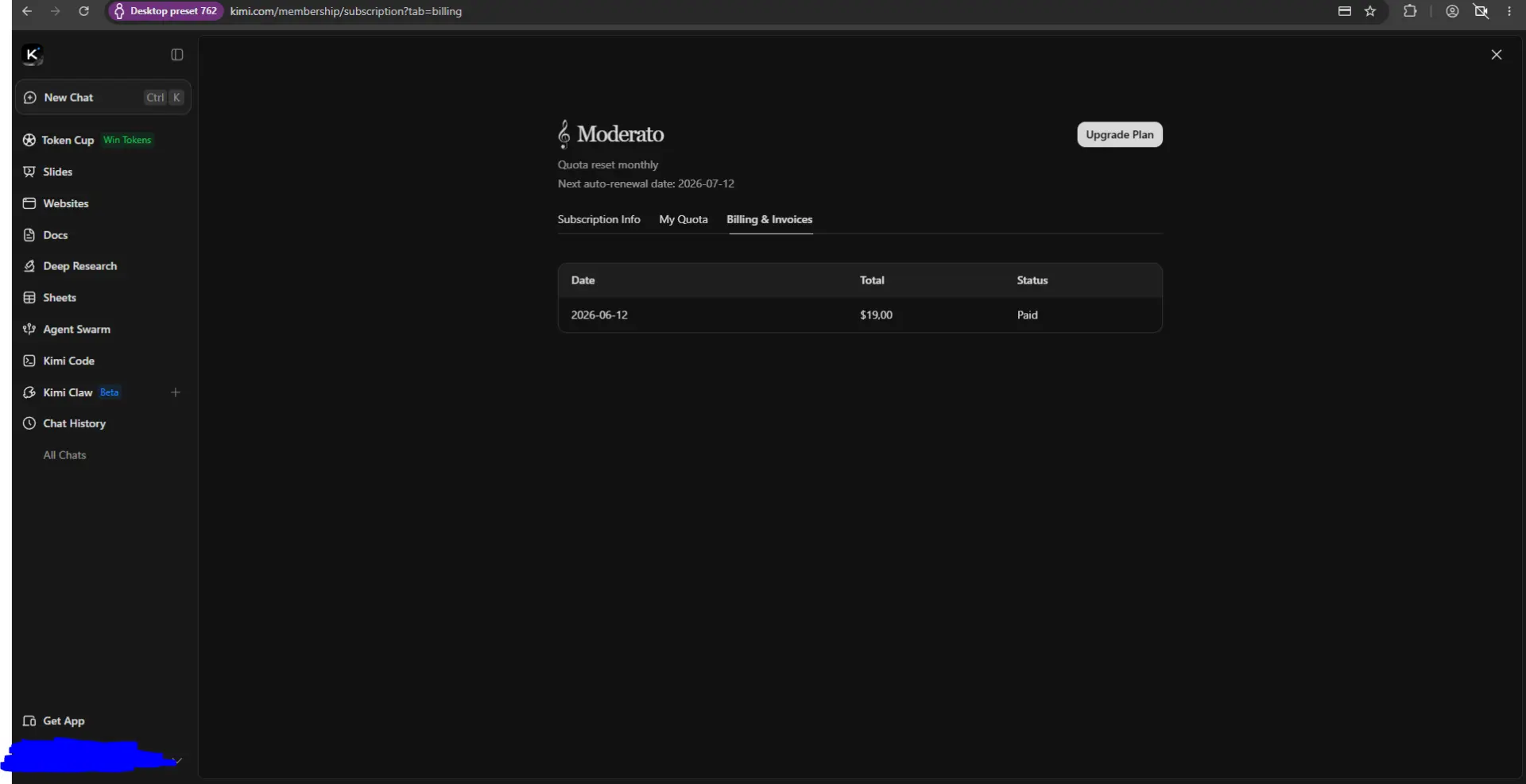This screenshot has width=1526, height=784.
Task: Open the Docs tool icon
Action: click(29, 235)
